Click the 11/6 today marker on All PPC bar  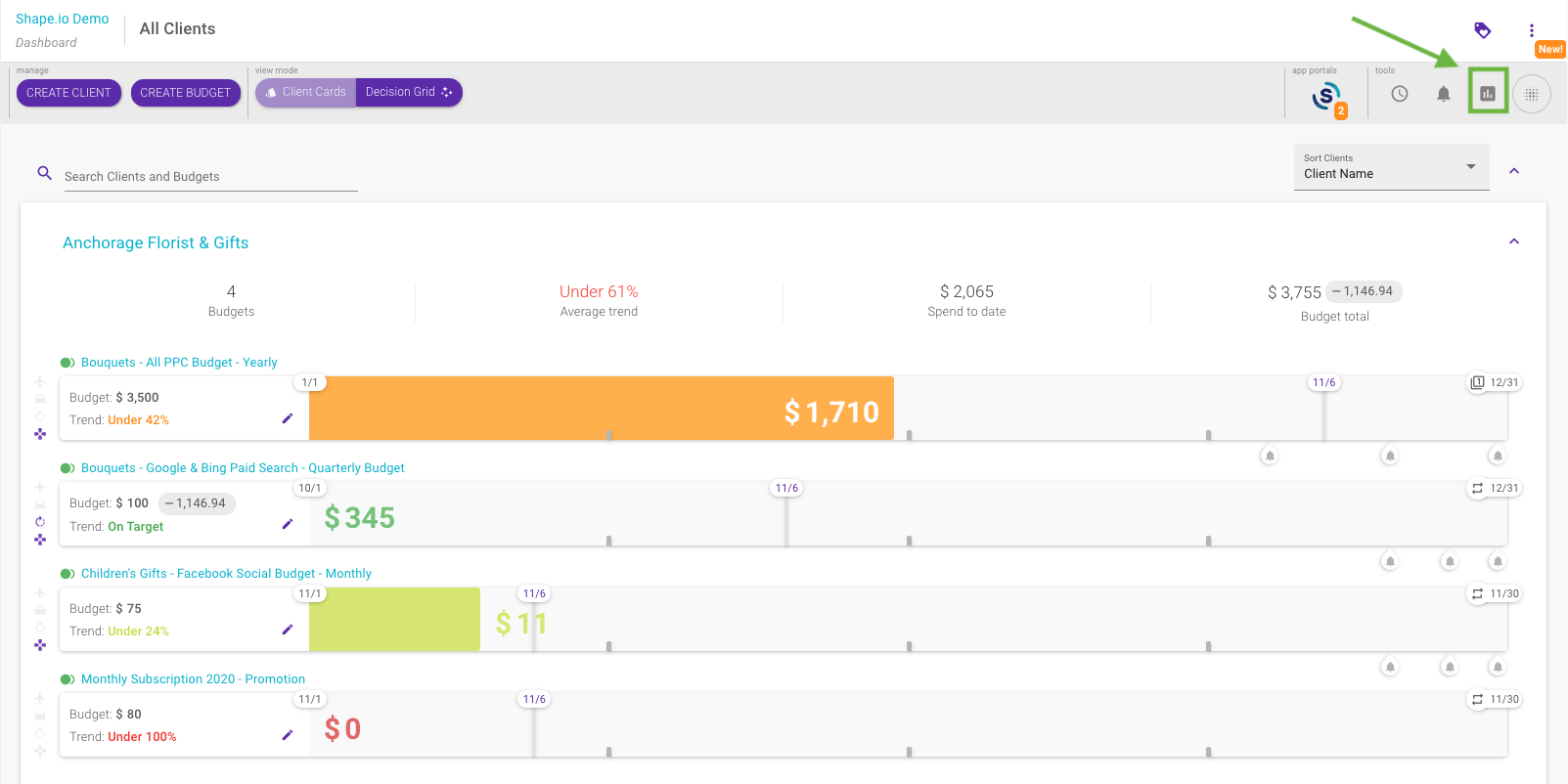pyautogui.click(x=1324, y=382)
